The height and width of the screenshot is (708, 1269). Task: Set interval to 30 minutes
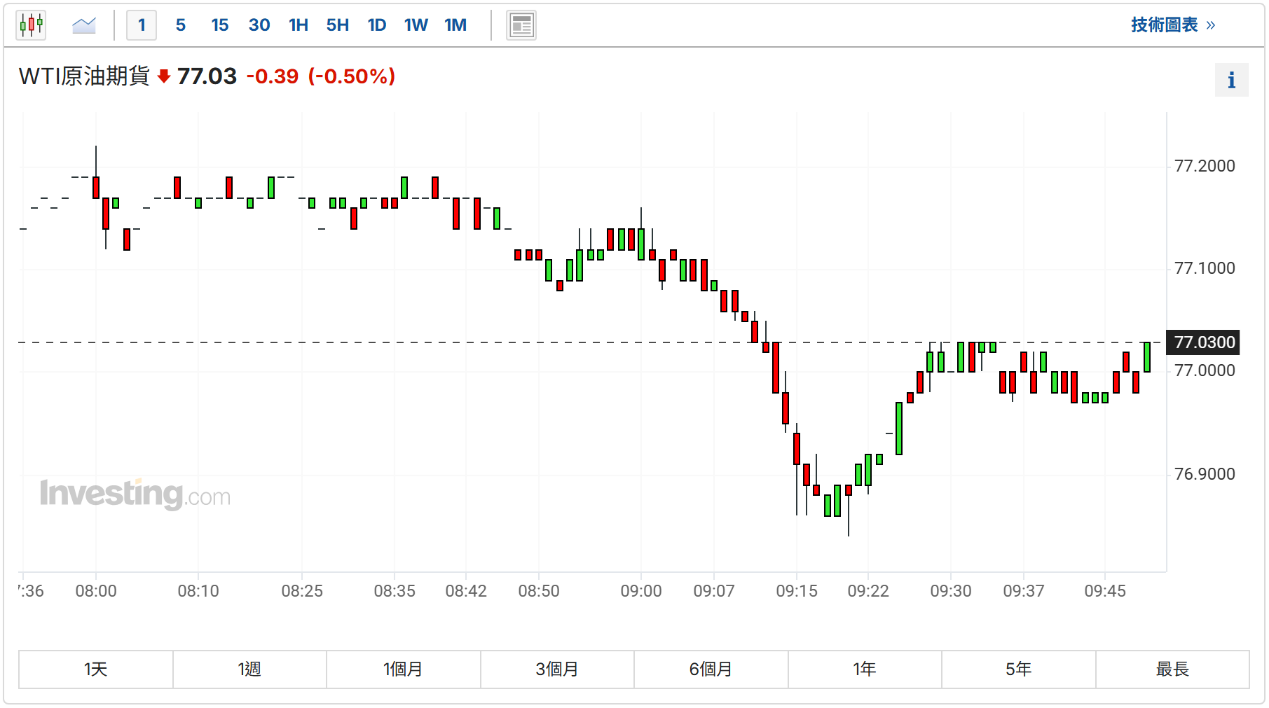[x=259, y=25]
